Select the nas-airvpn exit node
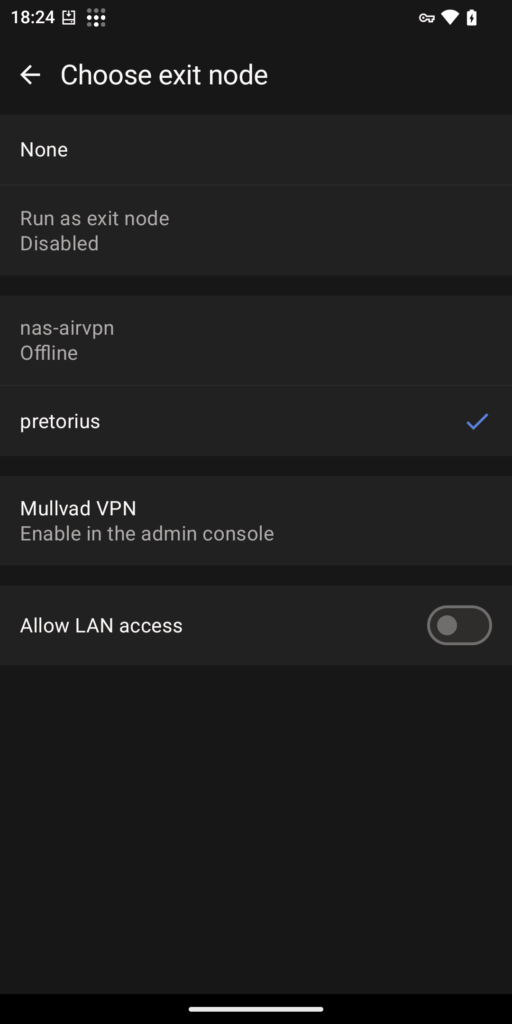Screen dimensions: 512x1024 tap(256, 340)
